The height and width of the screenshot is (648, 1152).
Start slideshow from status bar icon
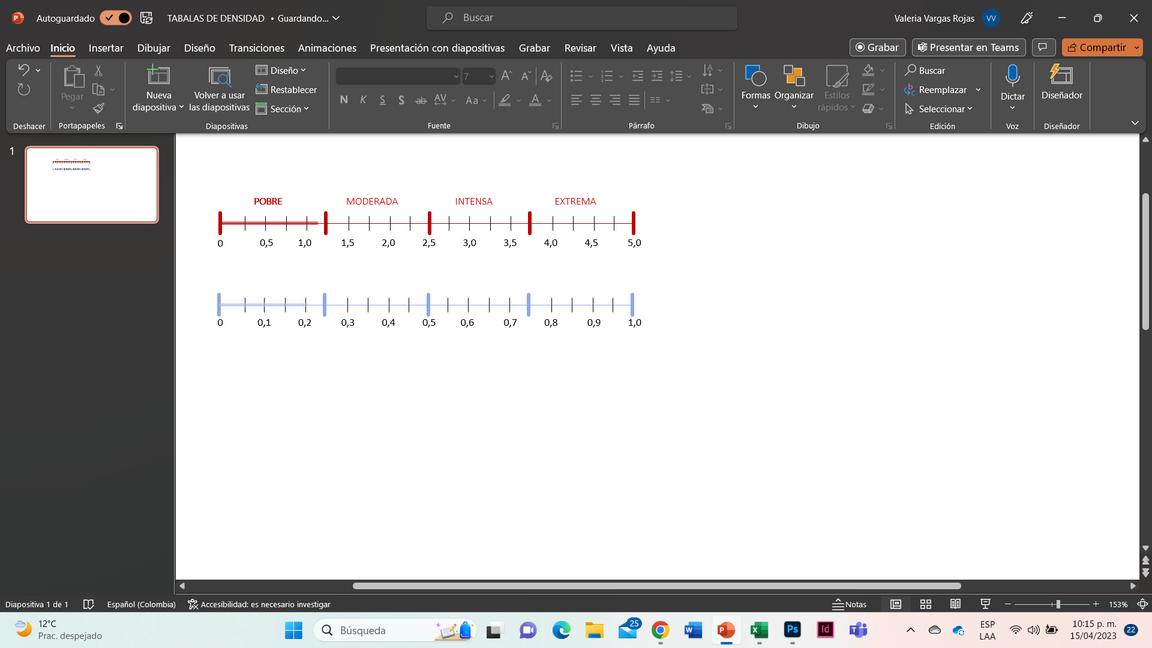tap(985, 604)
